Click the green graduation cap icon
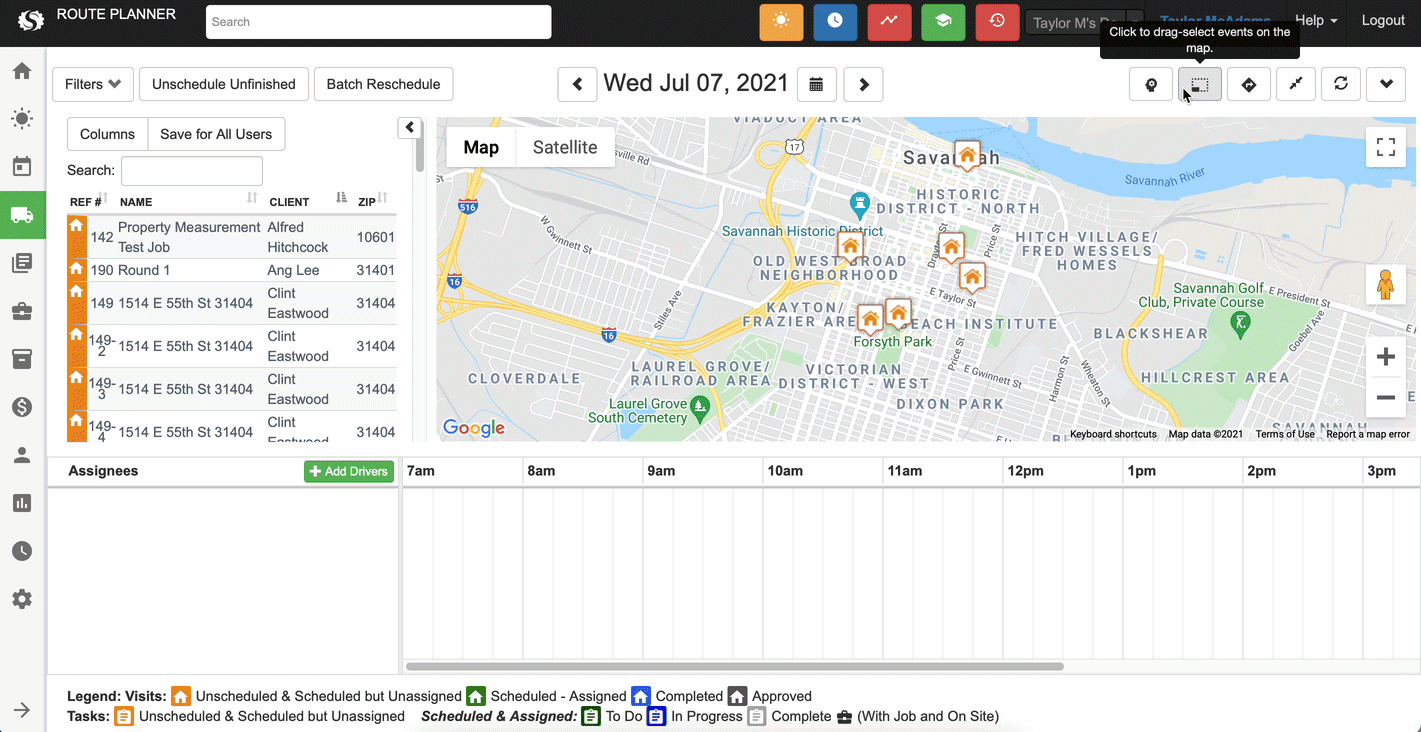The width and height of the screenshot is (1421, 732). (943, 22)
